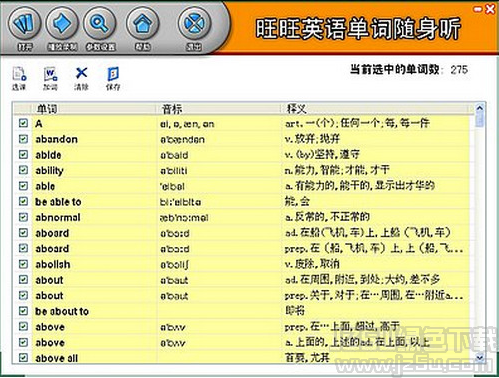The image size is (499, 378).
Task: Deselect the "able" row checkbox
Action: [23, 186]
